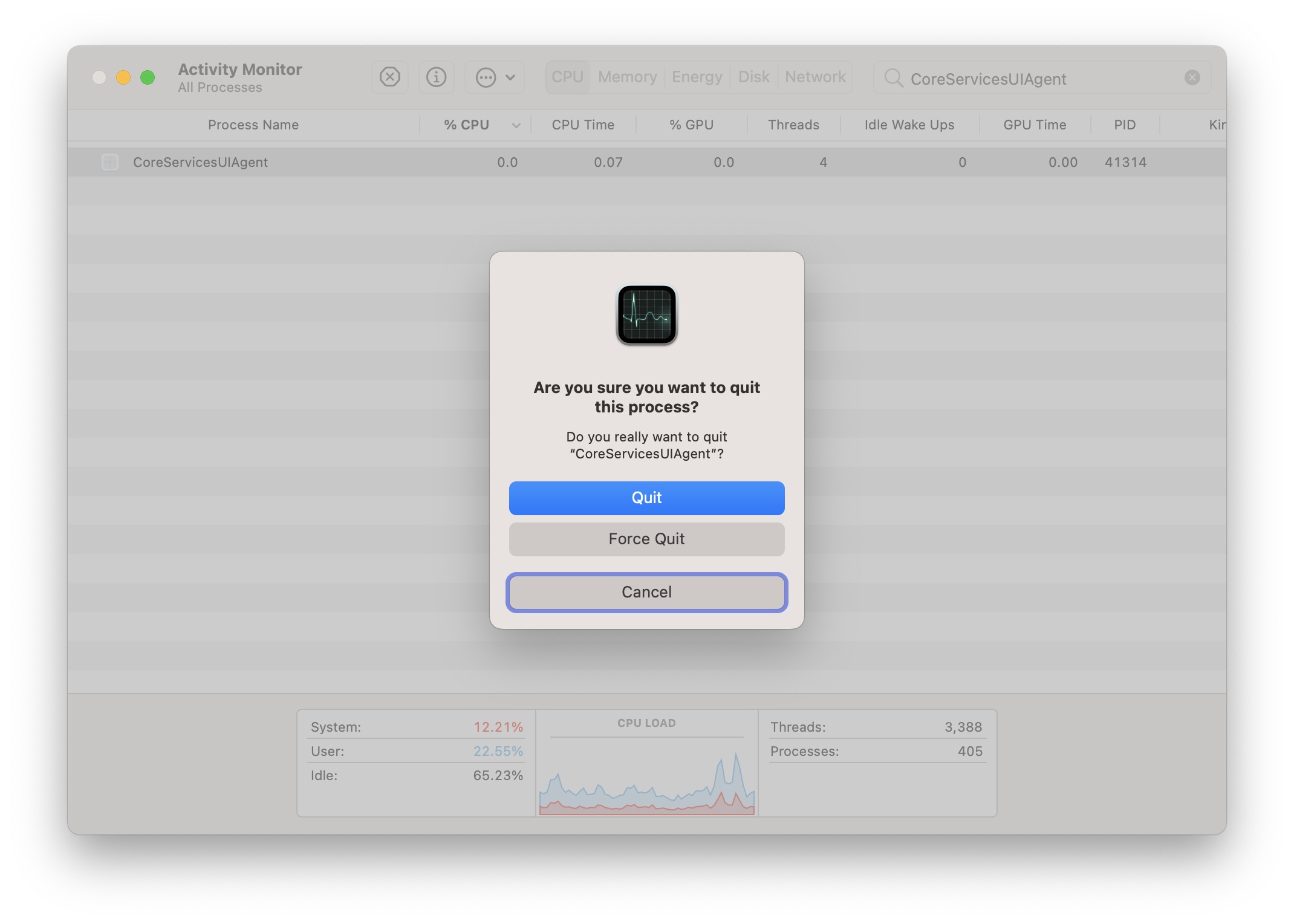The image size is (1294, 924).
Task: Switch to the Memory tab
Action: pyautogui.click(x=627, y=77)
